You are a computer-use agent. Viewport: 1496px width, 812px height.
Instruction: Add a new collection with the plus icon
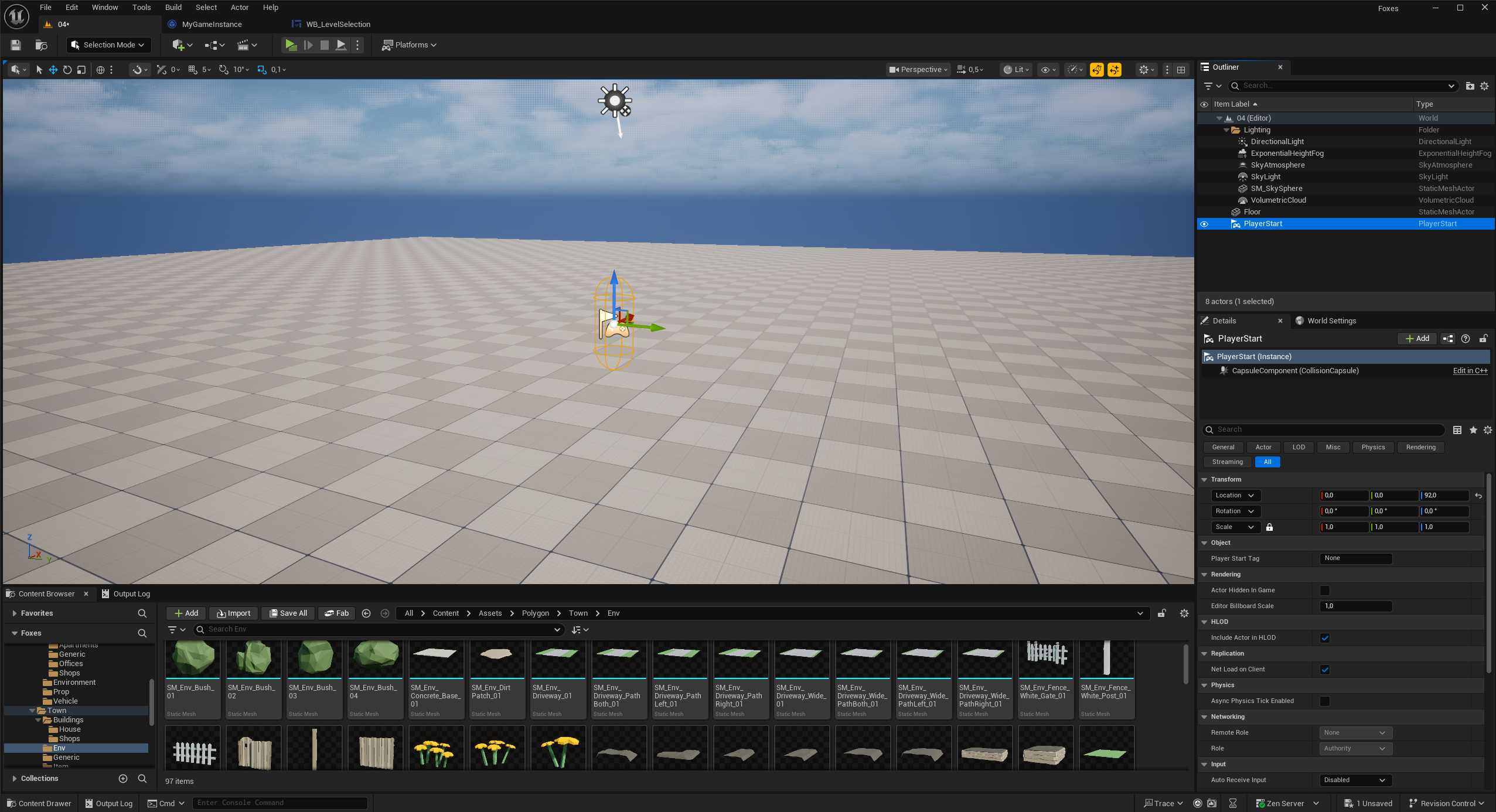pyautogui.click(x=123, y=779)
